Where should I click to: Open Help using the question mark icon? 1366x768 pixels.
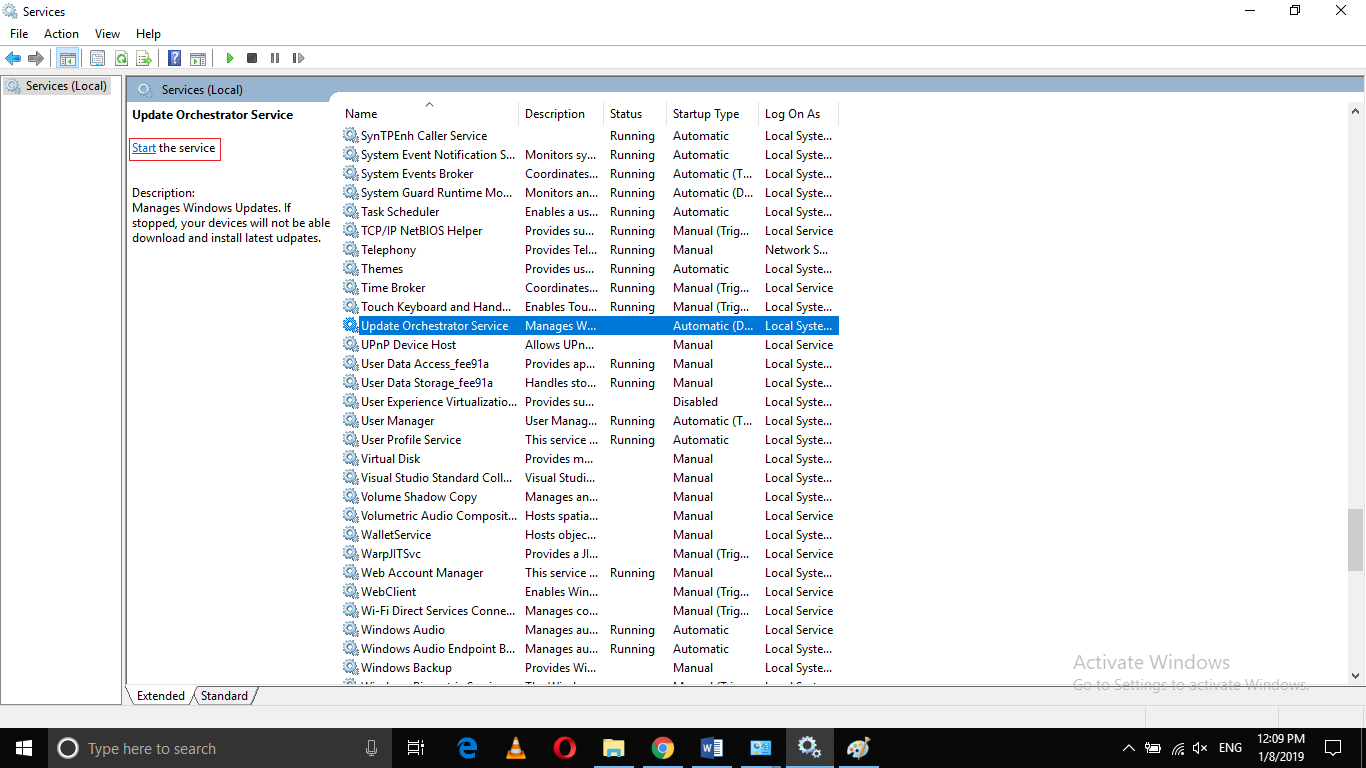(173, 58)
